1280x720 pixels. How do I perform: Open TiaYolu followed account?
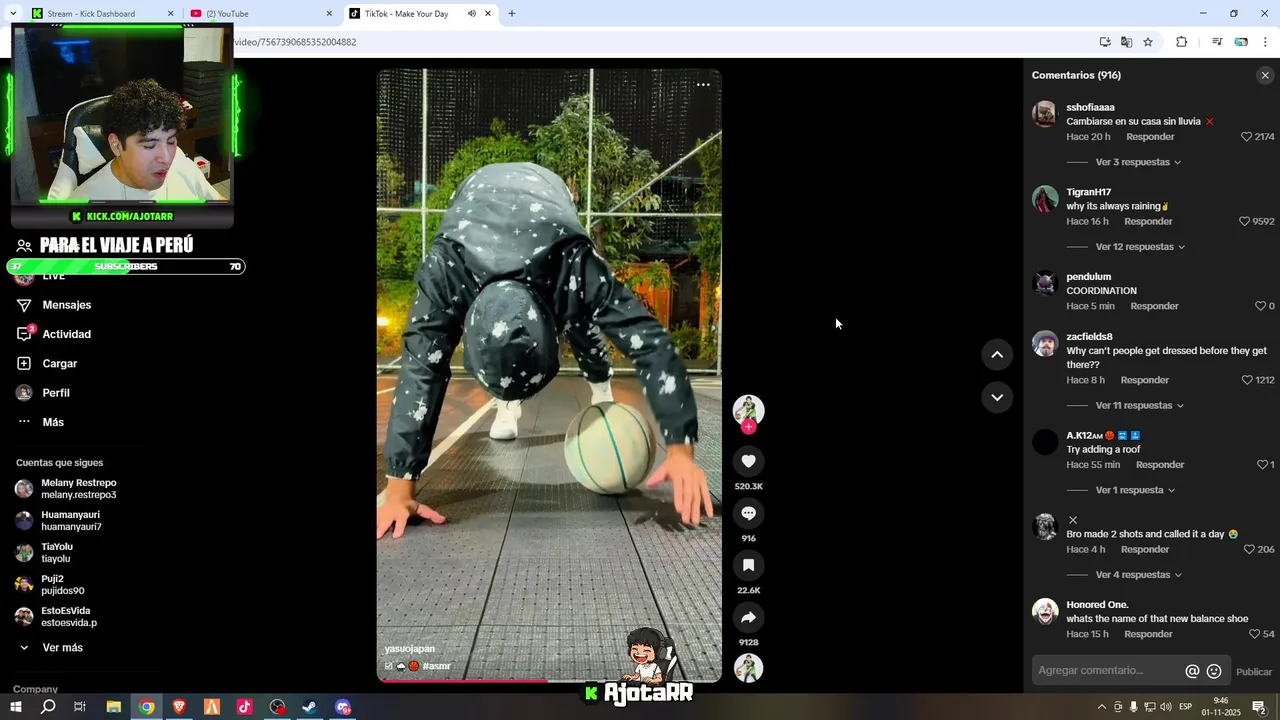(44, 553)
